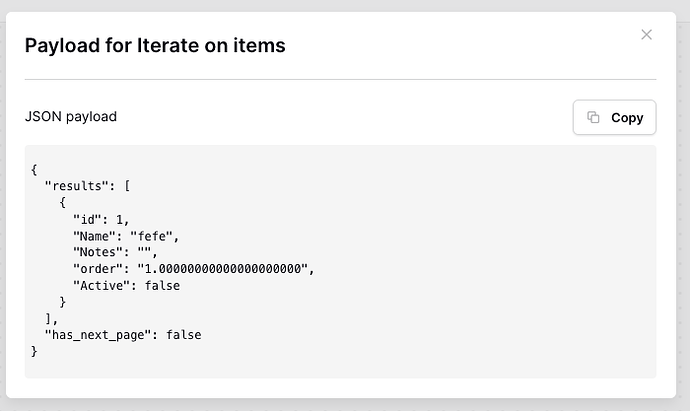The height and width of the screenshot is (411, 690).
Task: Click the "Name": "fefe" line
Action: pos(126,236)
